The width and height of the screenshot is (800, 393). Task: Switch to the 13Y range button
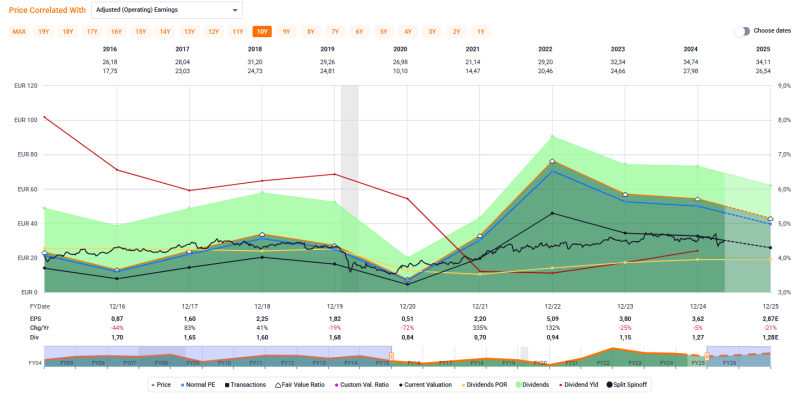point(189,32)
